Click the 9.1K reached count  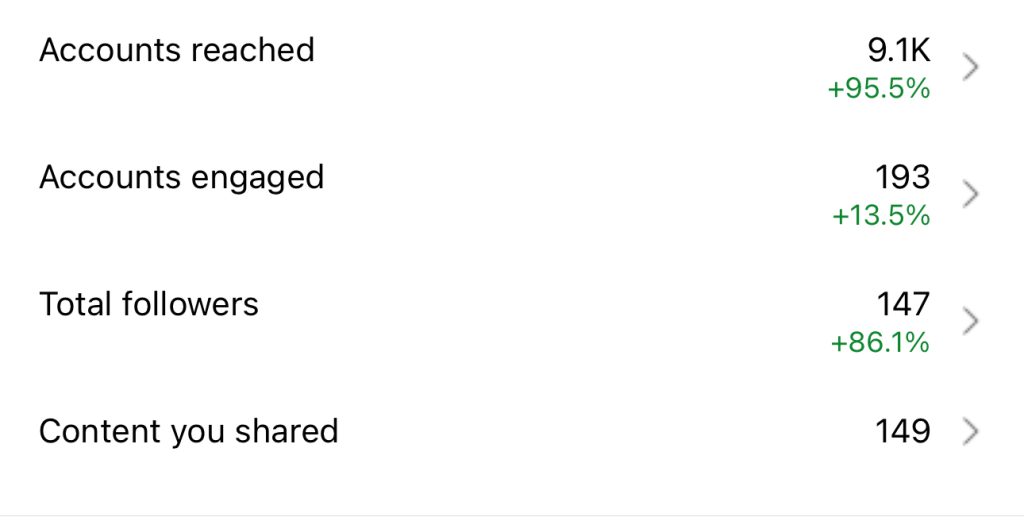(899, 50)
